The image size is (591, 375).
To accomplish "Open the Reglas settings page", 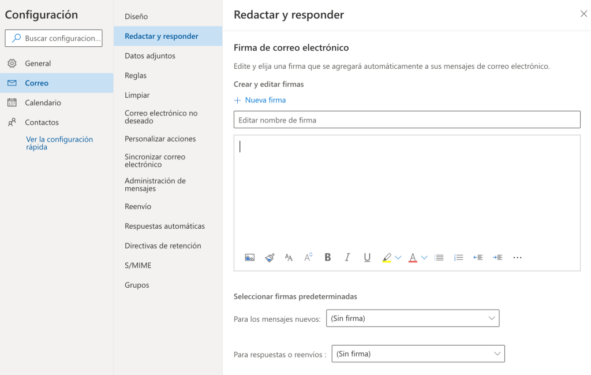I will (x=168, y=75).
